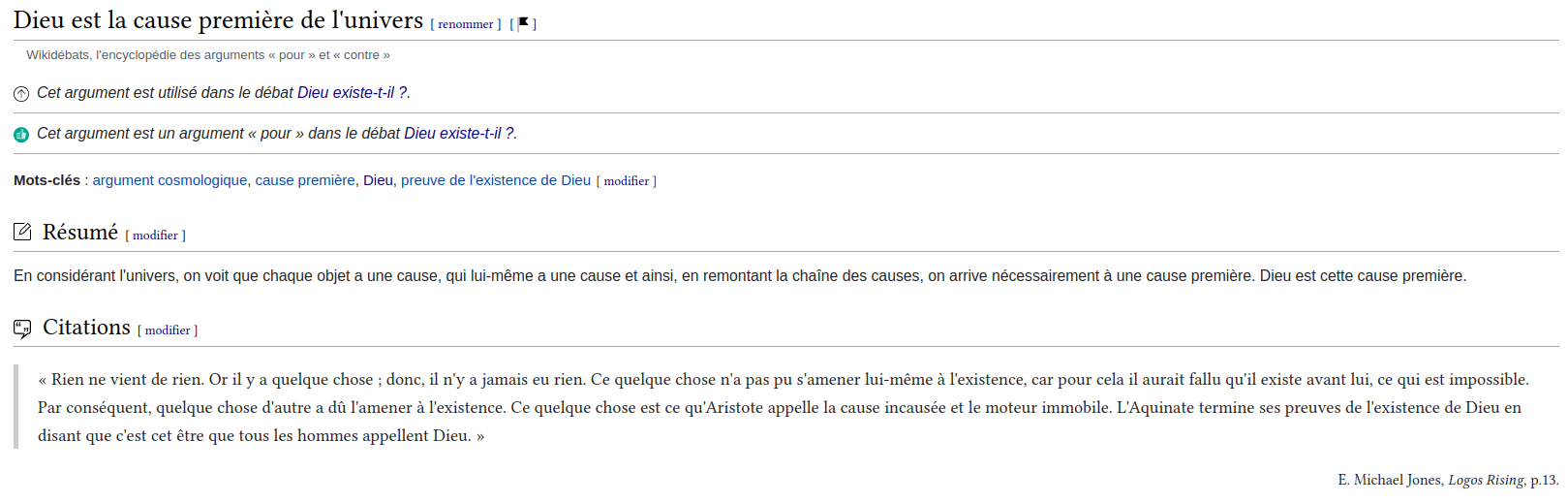The image size is (1568, 503).
Task: Open the 'renommer' link next to the title
Action: (x=466, y=24)
